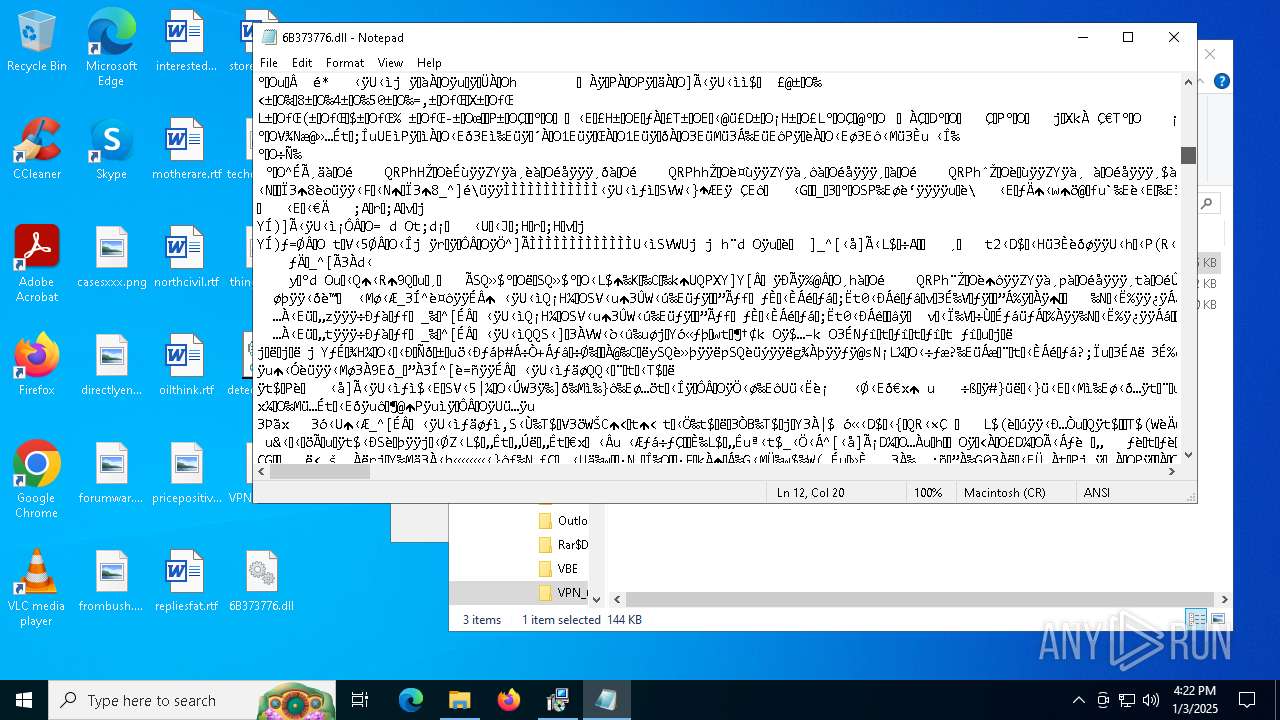This screenshot has height=720, width=1280.
Task: Open Edge from the taskbar
Action: tap(411, 700)
